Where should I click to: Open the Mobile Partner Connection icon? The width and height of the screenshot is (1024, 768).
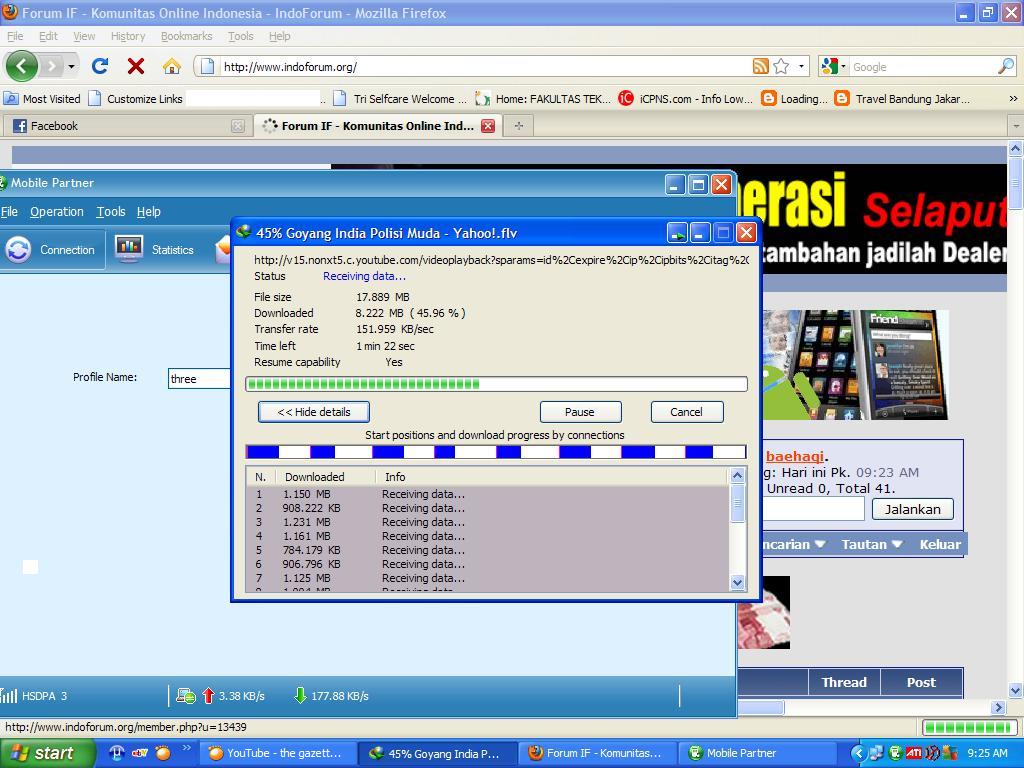pos(18,249)
